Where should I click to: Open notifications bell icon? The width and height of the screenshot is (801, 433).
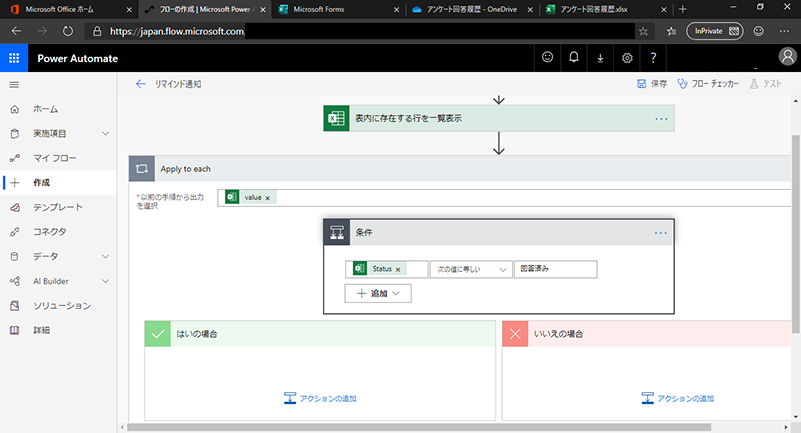[x=574, y=57]
